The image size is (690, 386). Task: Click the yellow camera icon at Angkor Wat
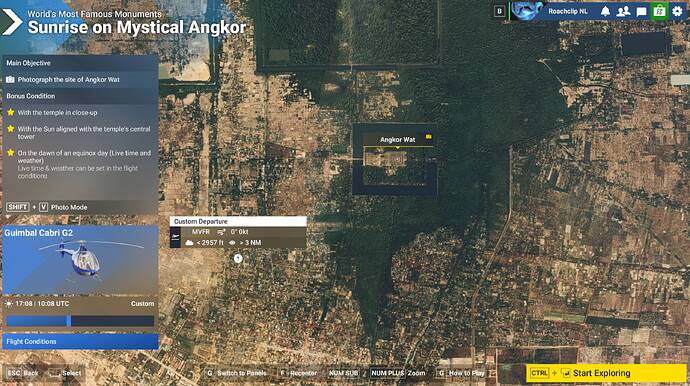(x=428, y=137)
